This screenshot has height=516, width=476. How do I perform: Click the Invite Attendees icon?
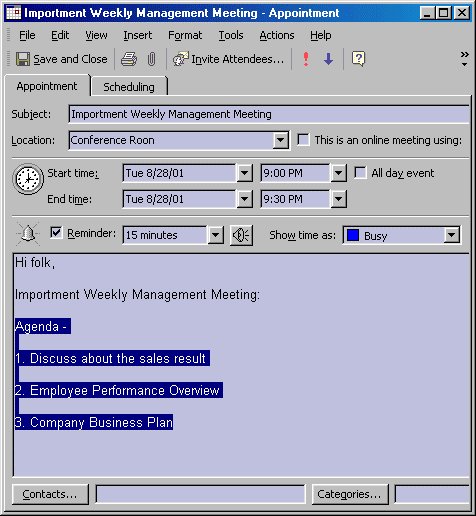pyautogui.click(x=180, y=59)
